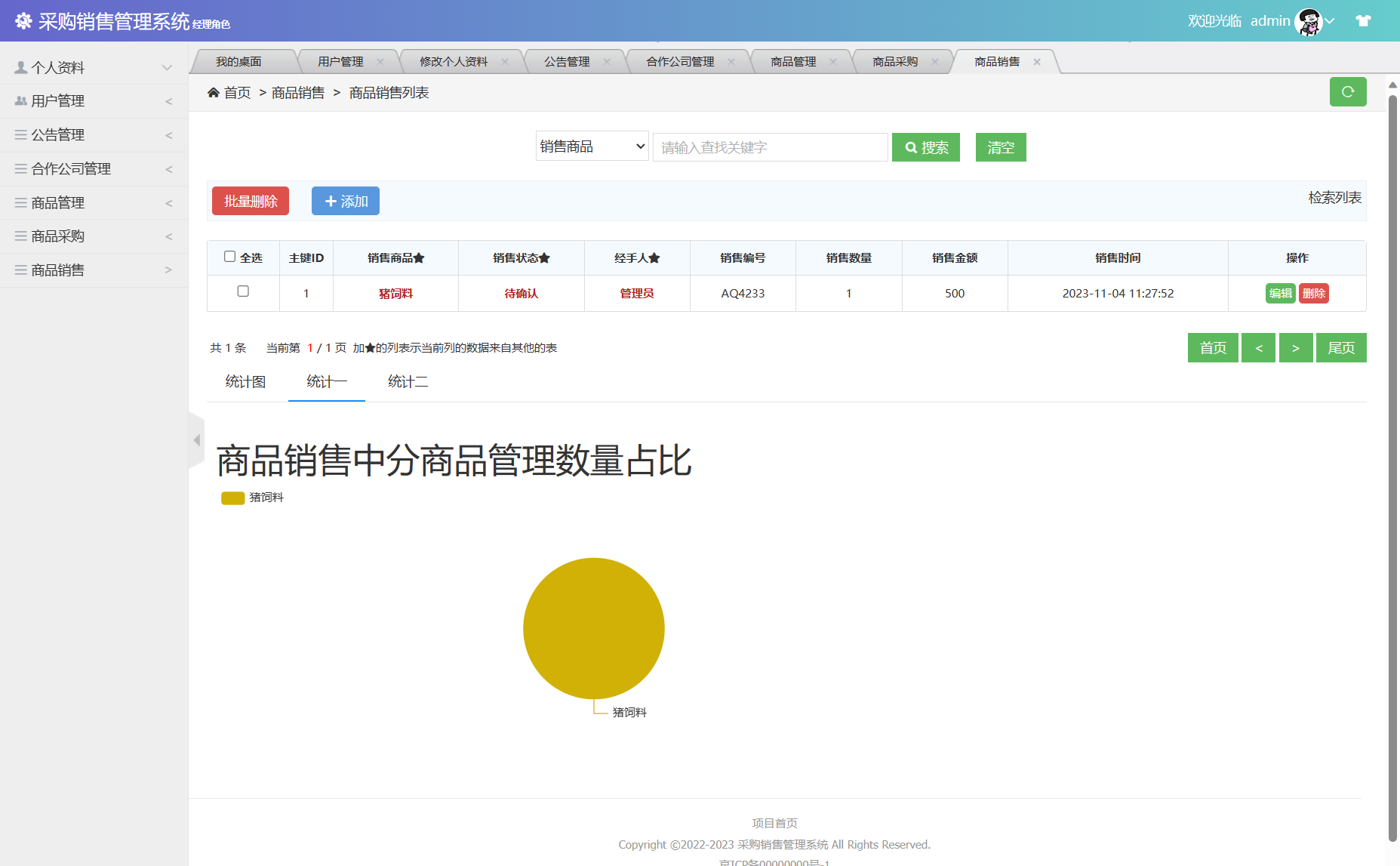
Task: Click the yellow 猪饲料 legend swatch
Action: (x=232, y=498)
